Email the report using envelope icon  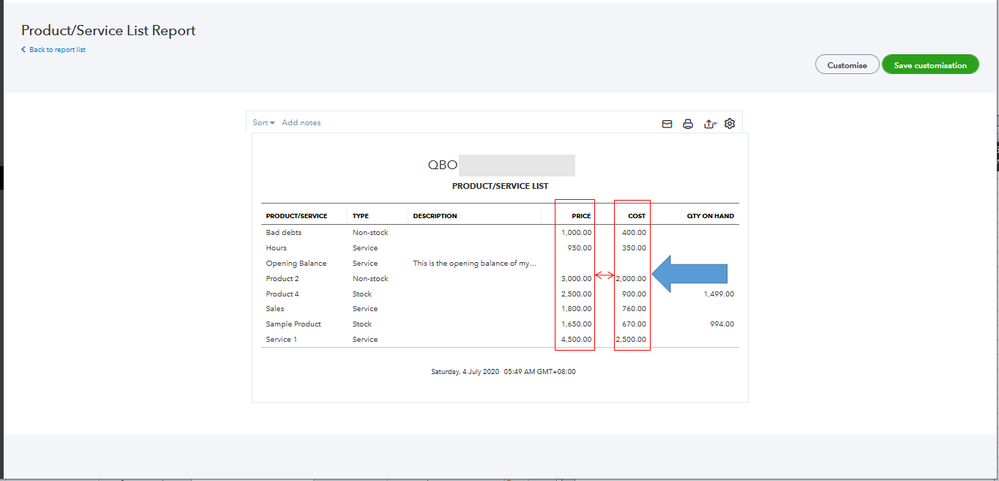(x=667, y=124)
